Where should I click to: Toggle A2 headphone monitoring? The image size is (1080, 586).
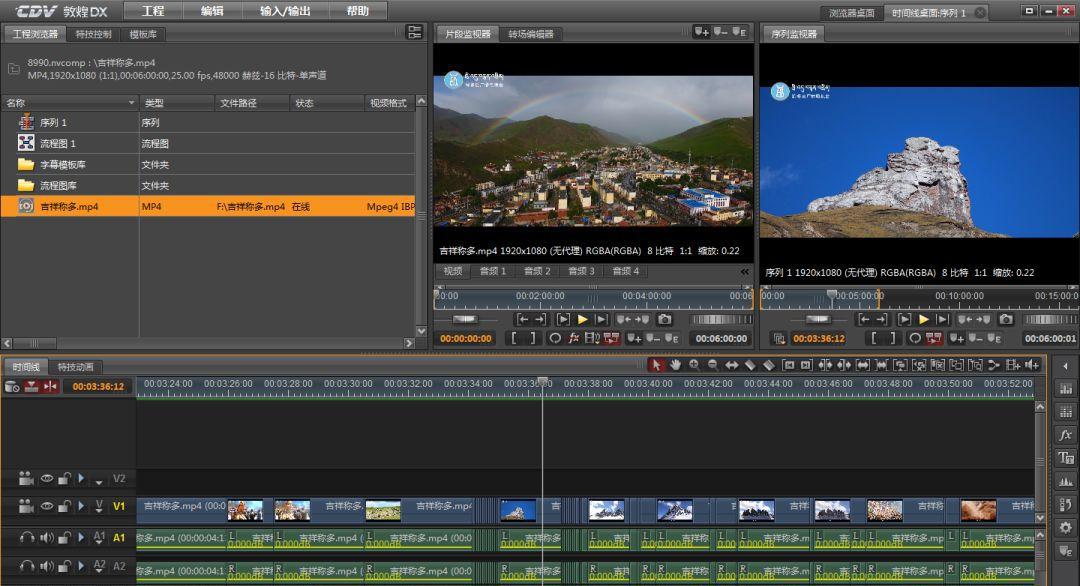(26, 566)
